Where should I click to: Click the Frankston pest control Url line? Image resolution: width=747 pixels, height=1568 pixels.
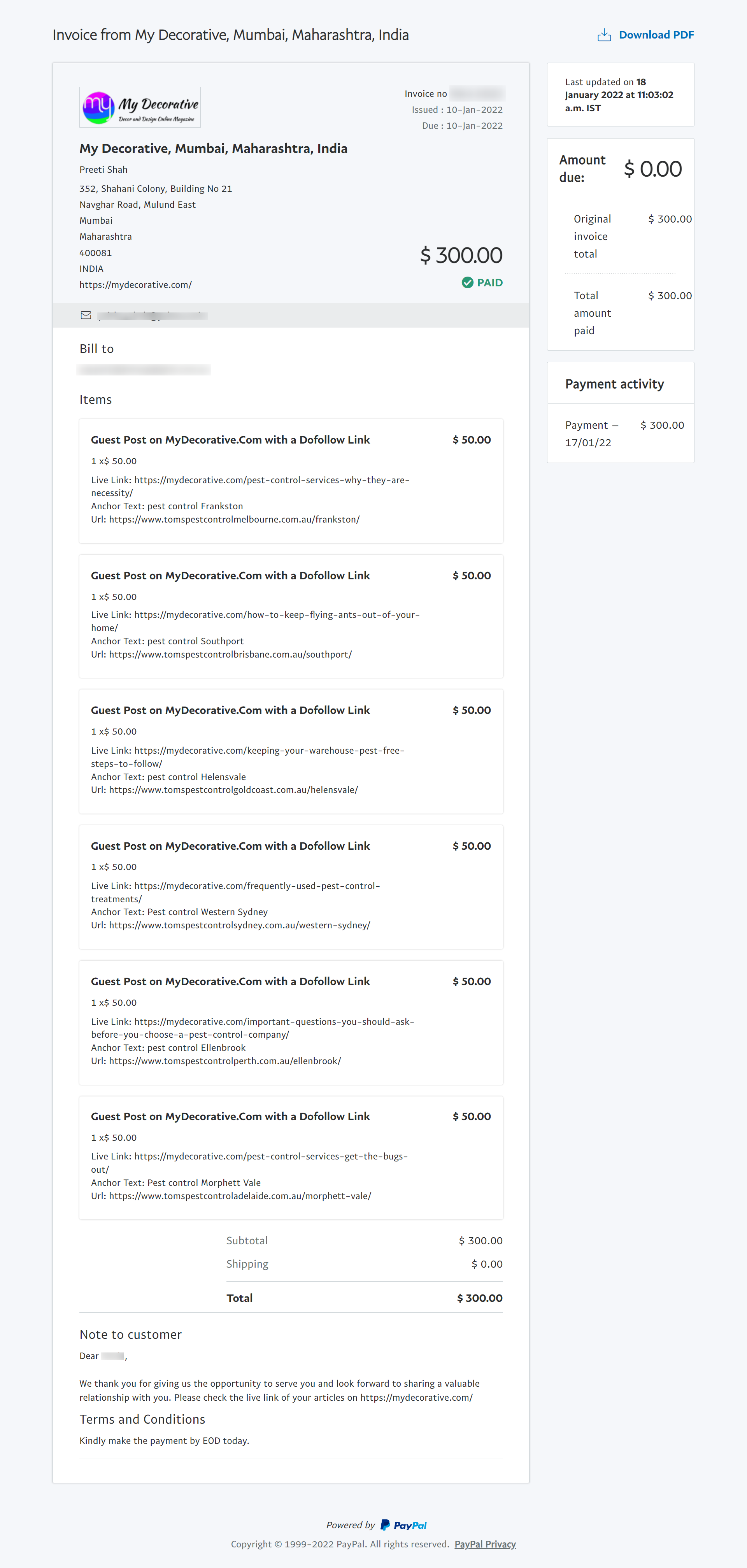(225, 519)
